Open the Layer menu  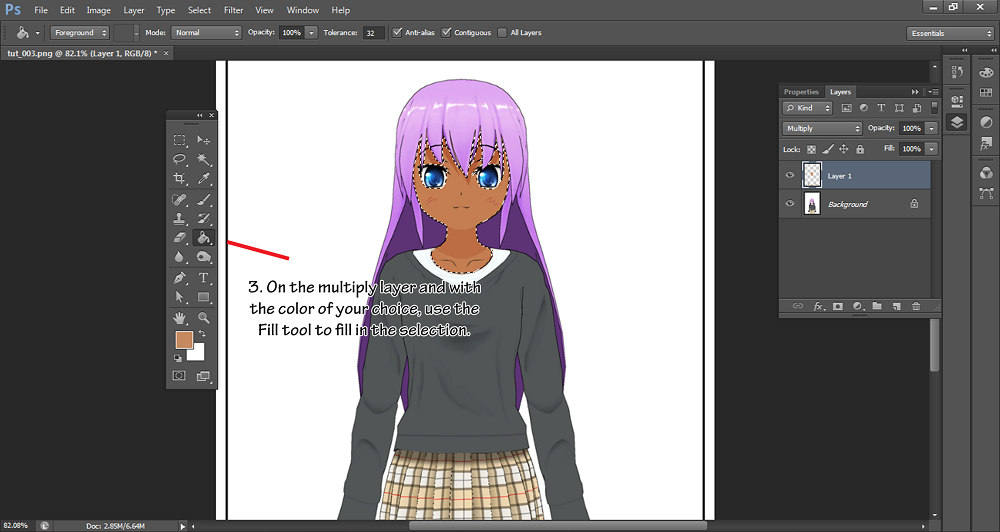click(x=133, y=10)
